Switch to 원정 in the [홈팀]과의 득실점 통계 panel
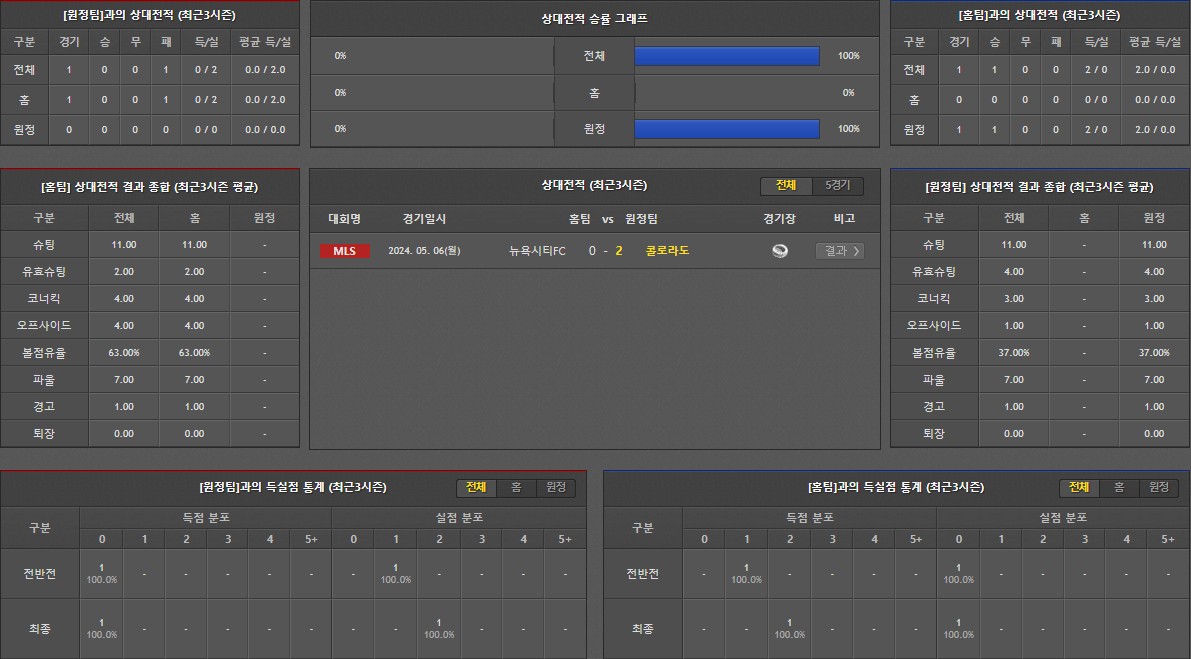Screen dimensions: 1191x659 (1158, 487)
